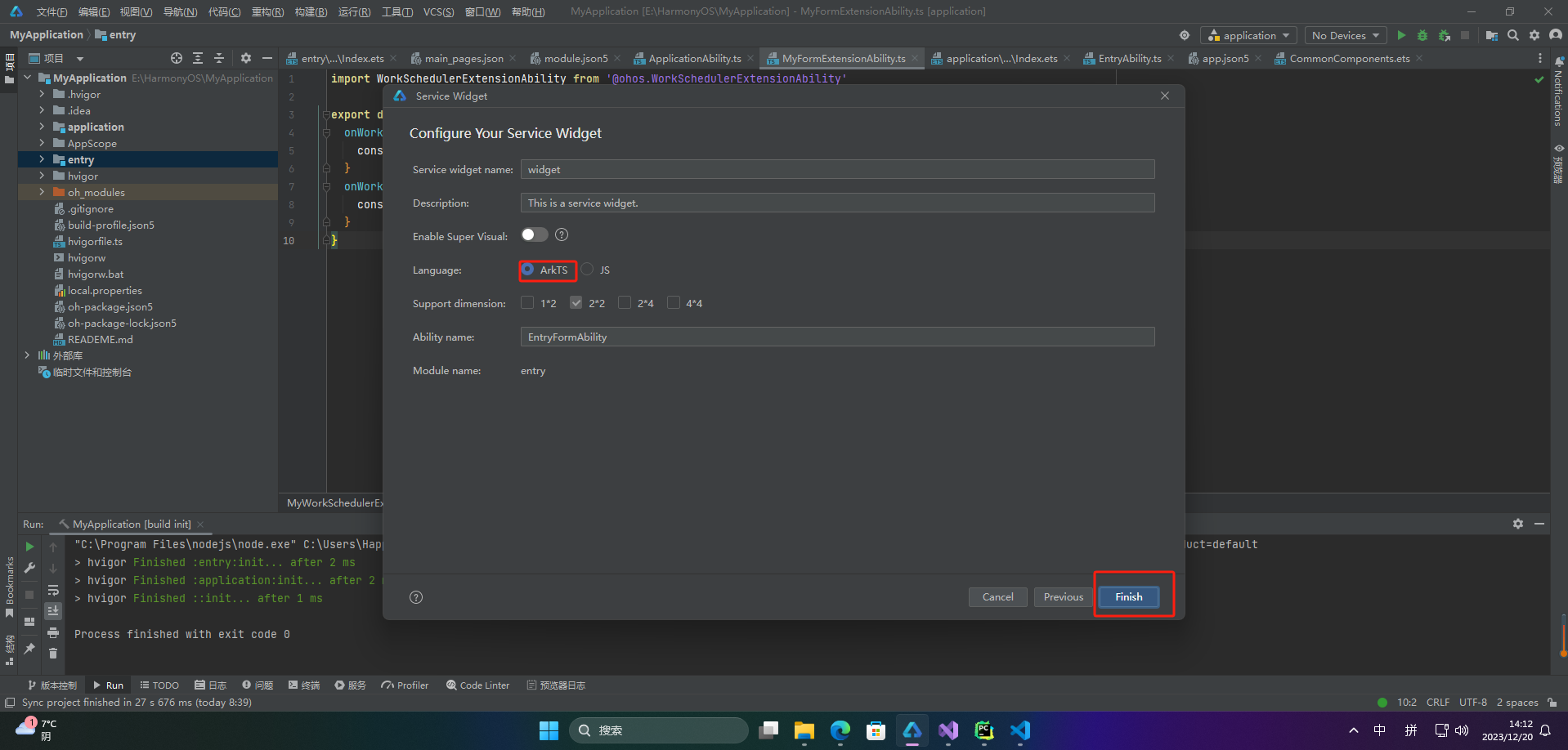Image resolution: width=1568 pixels, height=750 pixels.
Task: Open the Profiler tool window
Action: click(405, 685)
